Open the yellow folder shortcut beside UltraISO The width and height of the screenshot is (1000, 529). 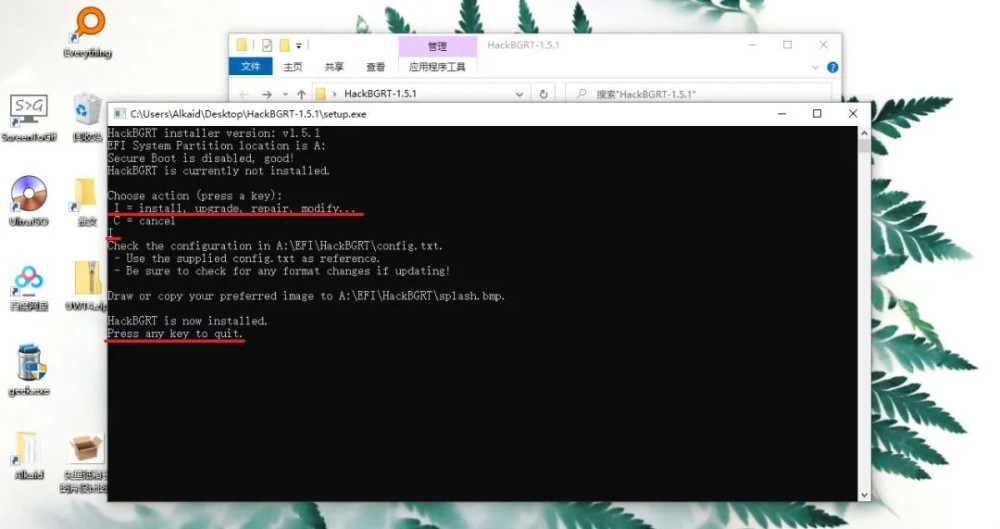pos(85,202)
